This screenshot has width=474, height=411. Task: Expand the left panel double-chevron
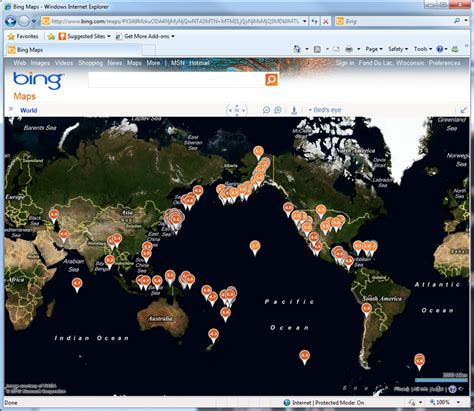(x=11, y=109)
